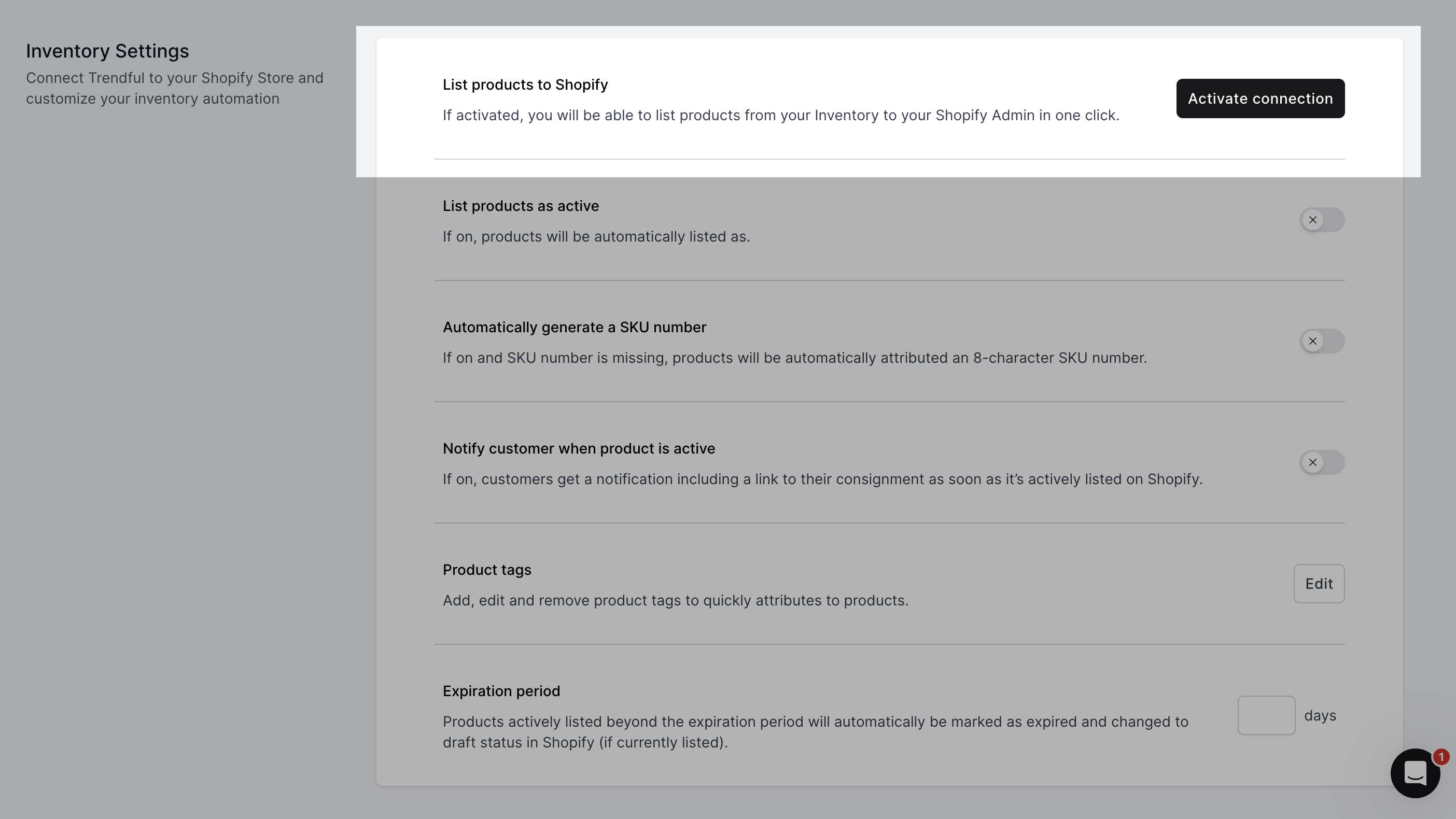
Task: Click the consignment notification description text
Action: (x=822, y=479)
